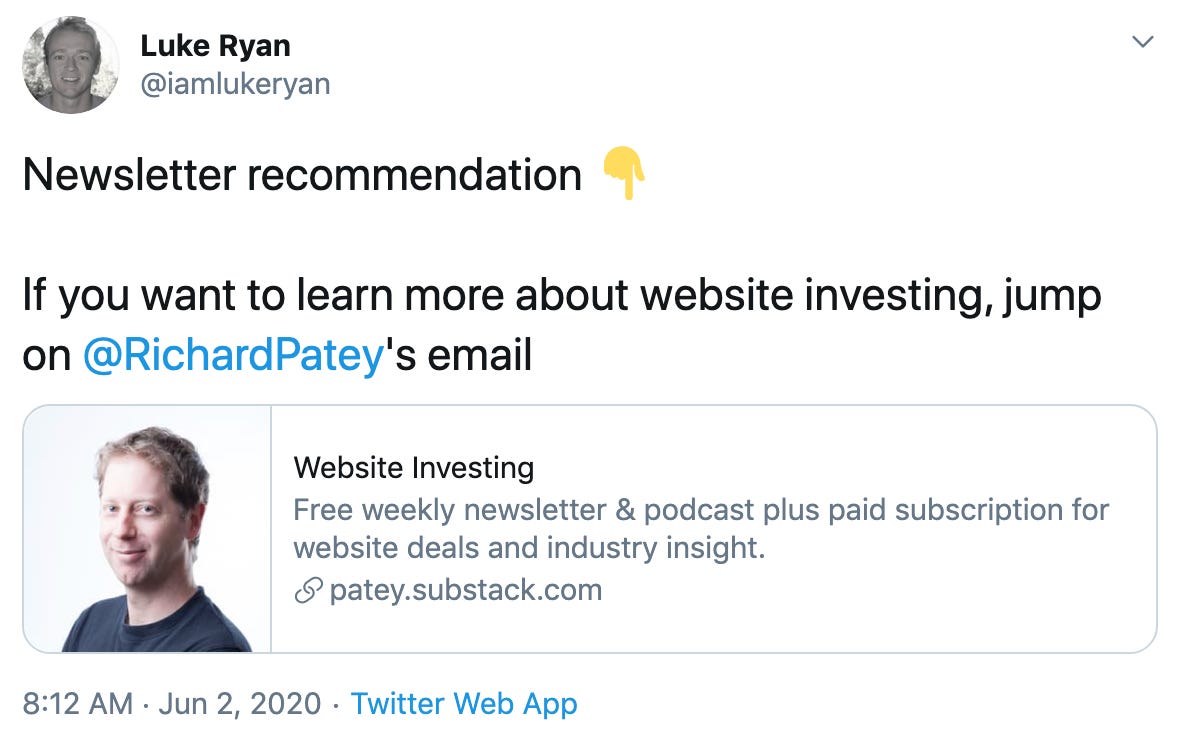The height and width of the screenshot is (746, 1178).
Task: Click 'website deals and industry insight' line
Action: pyautogui.click(x=529, y=548)
